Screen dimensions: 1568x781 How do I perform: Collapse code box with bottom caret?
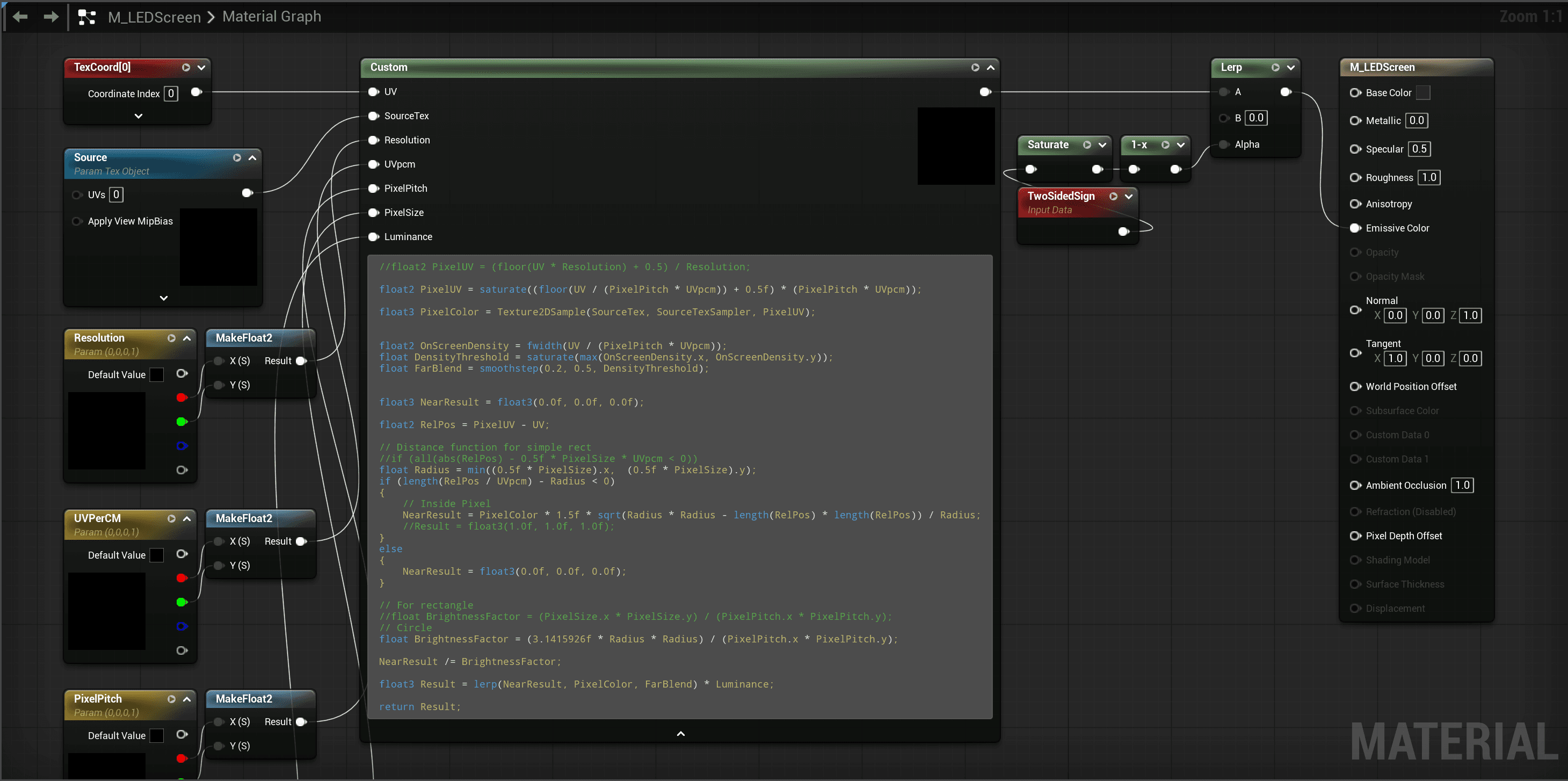[x=680, y=734]
